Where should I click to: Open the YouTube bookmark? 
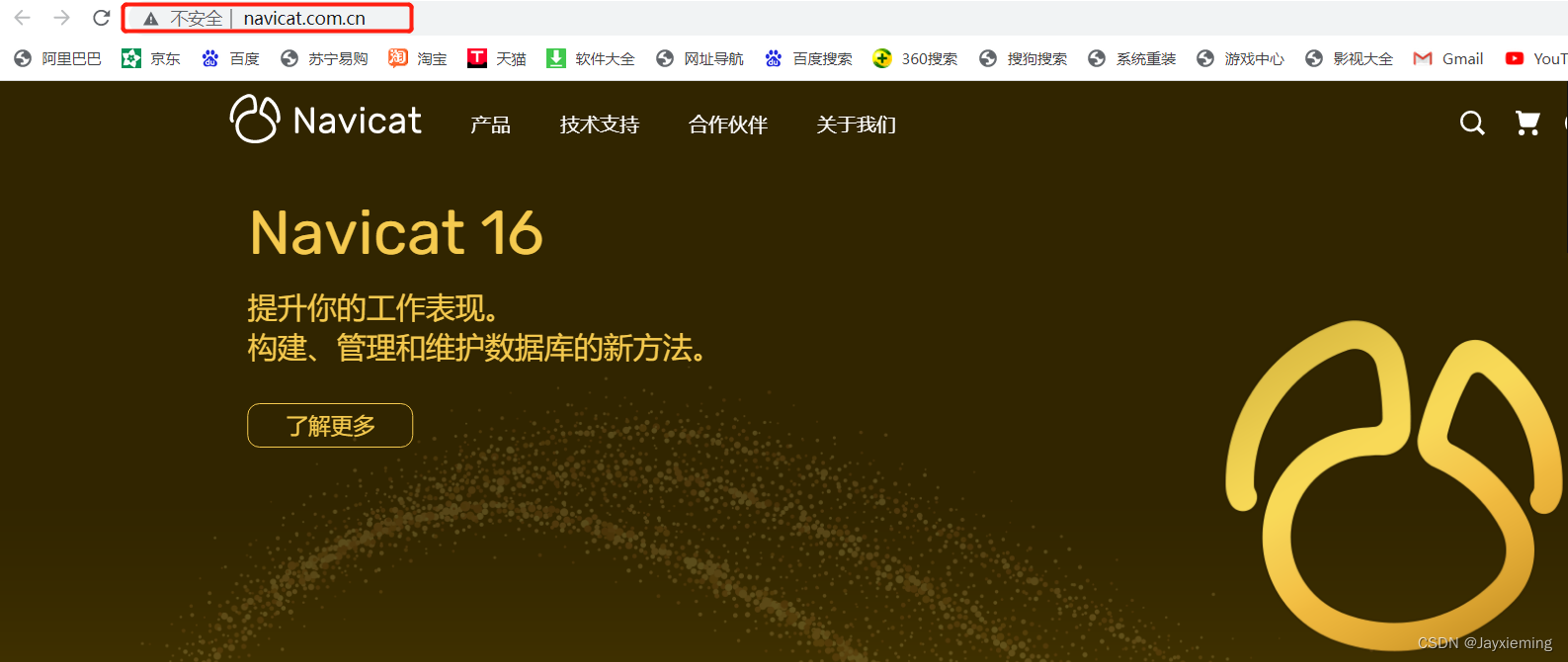tap(1536, 59)
